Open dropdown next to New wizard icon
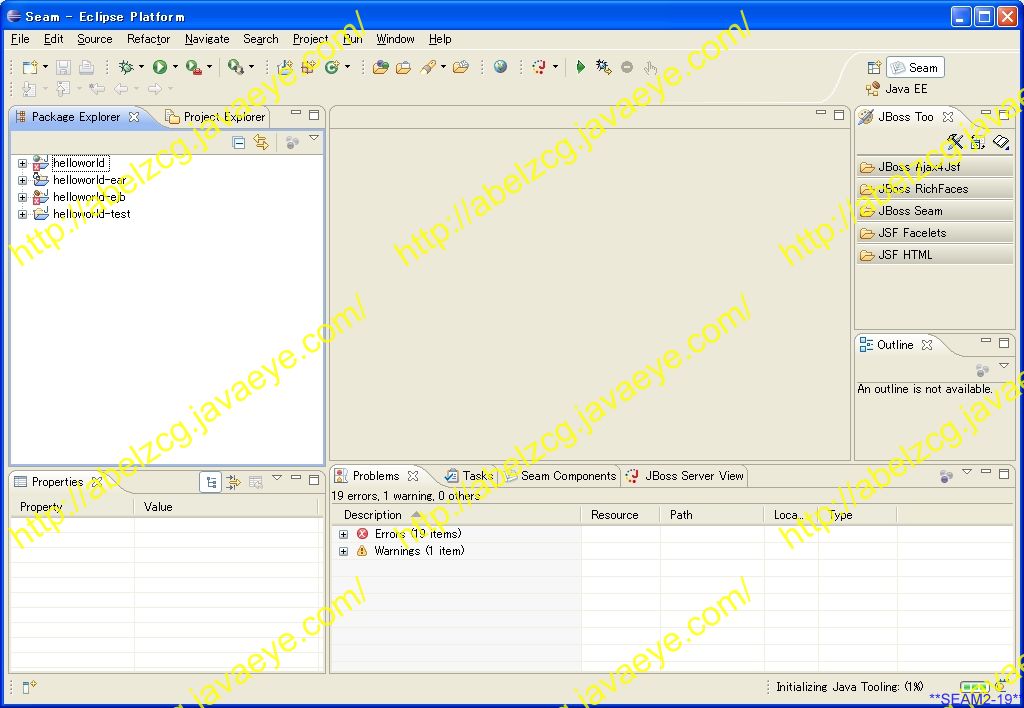1024x708 pixels. coord(45,67)
